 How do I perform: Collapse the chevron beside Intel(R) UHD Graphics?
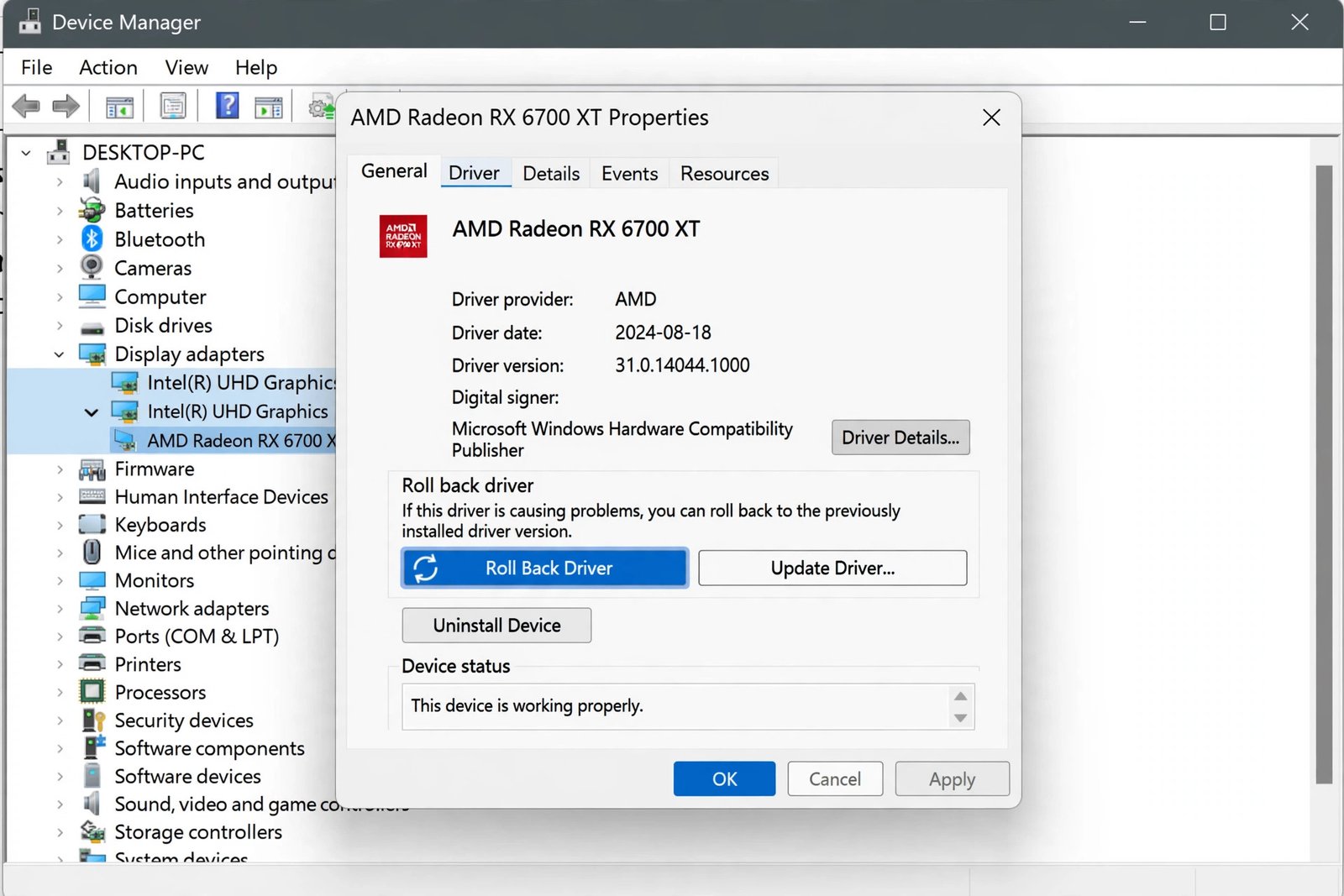coord(92,412)
